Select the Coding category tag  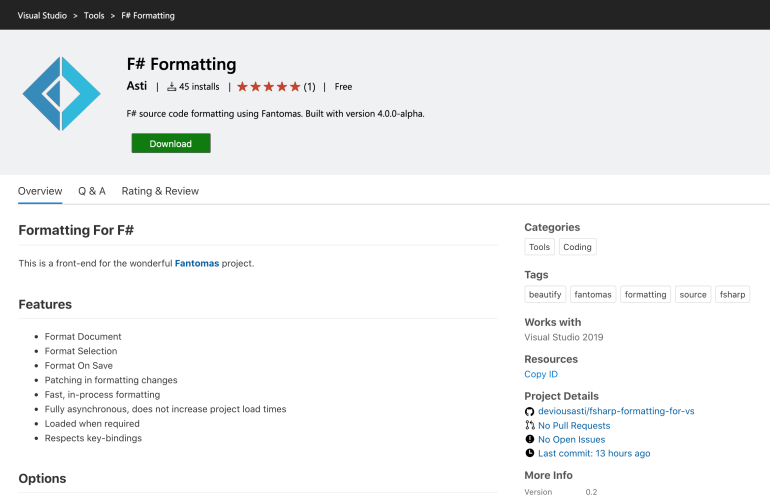click(577, 247)
